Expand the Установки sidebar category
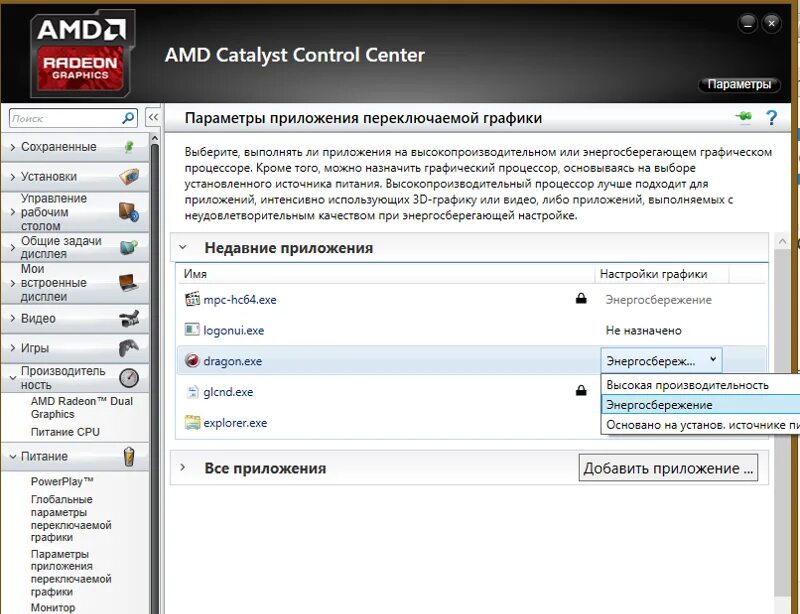 click(13, 177)
